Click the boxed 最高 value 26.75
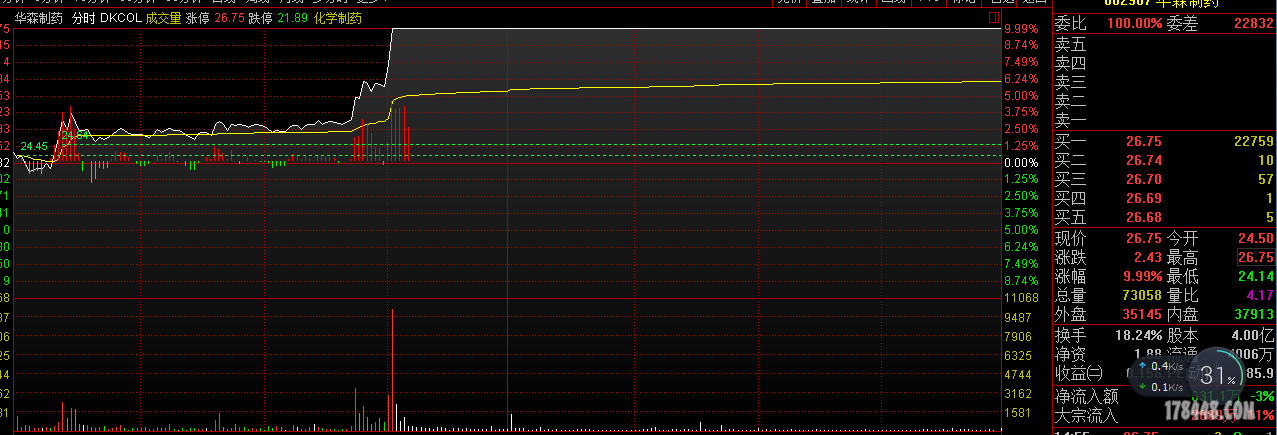The image size is (1277, 435). [x=1256, y=257]
